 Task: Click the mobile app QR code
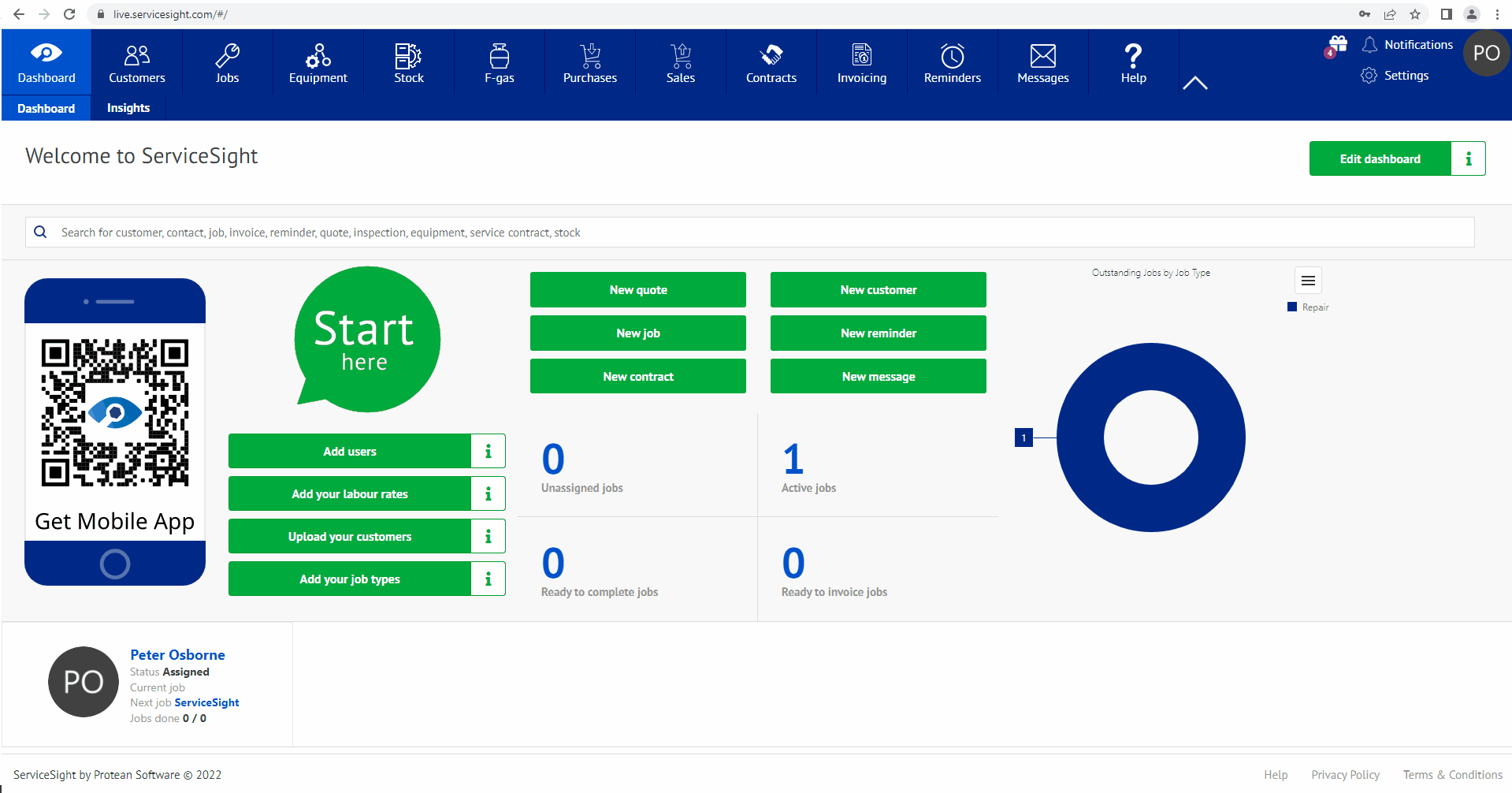click(115, 413)
